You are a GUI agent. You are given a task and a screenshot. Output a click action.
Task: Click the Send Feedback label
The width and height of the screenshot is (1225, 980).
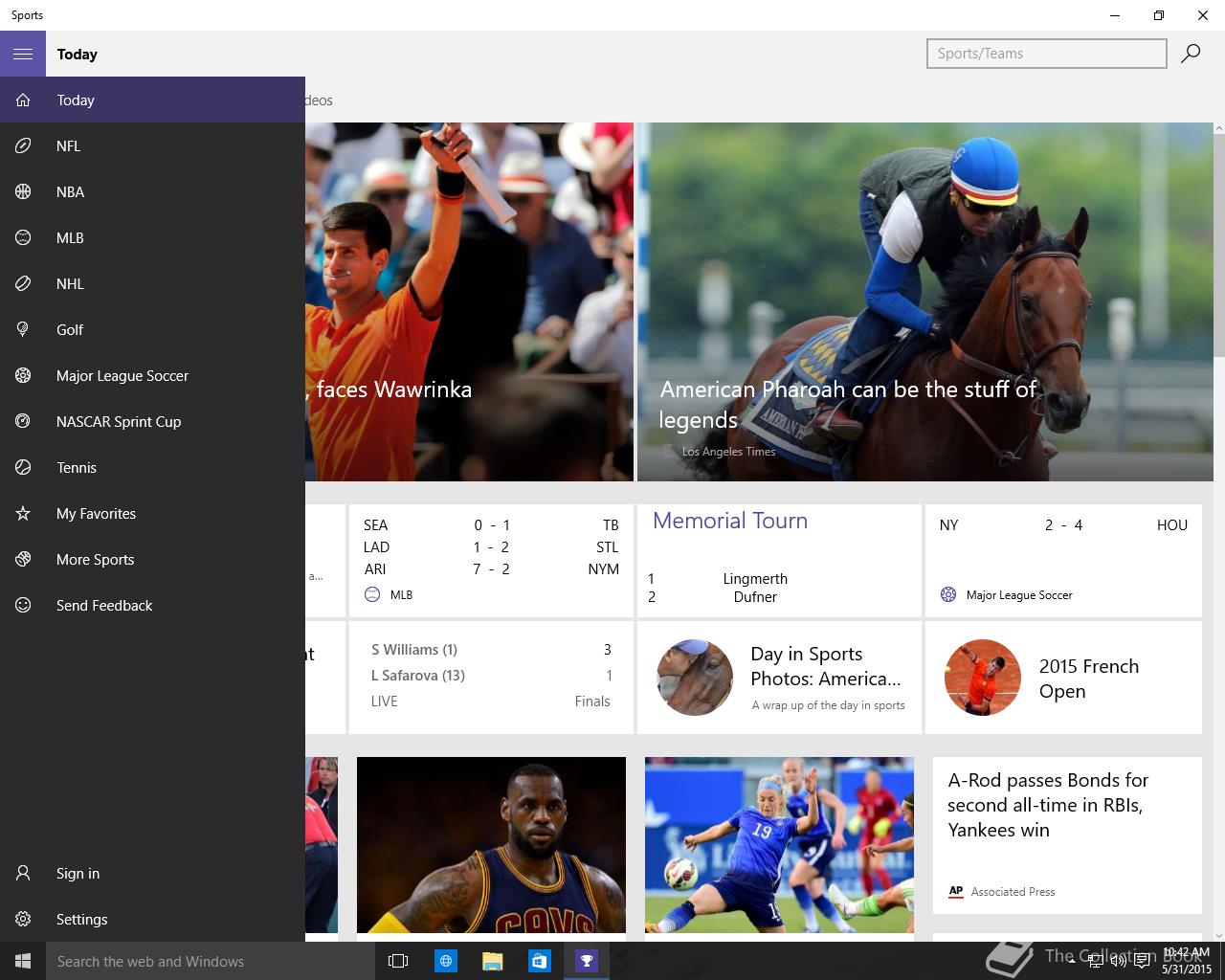104,605
